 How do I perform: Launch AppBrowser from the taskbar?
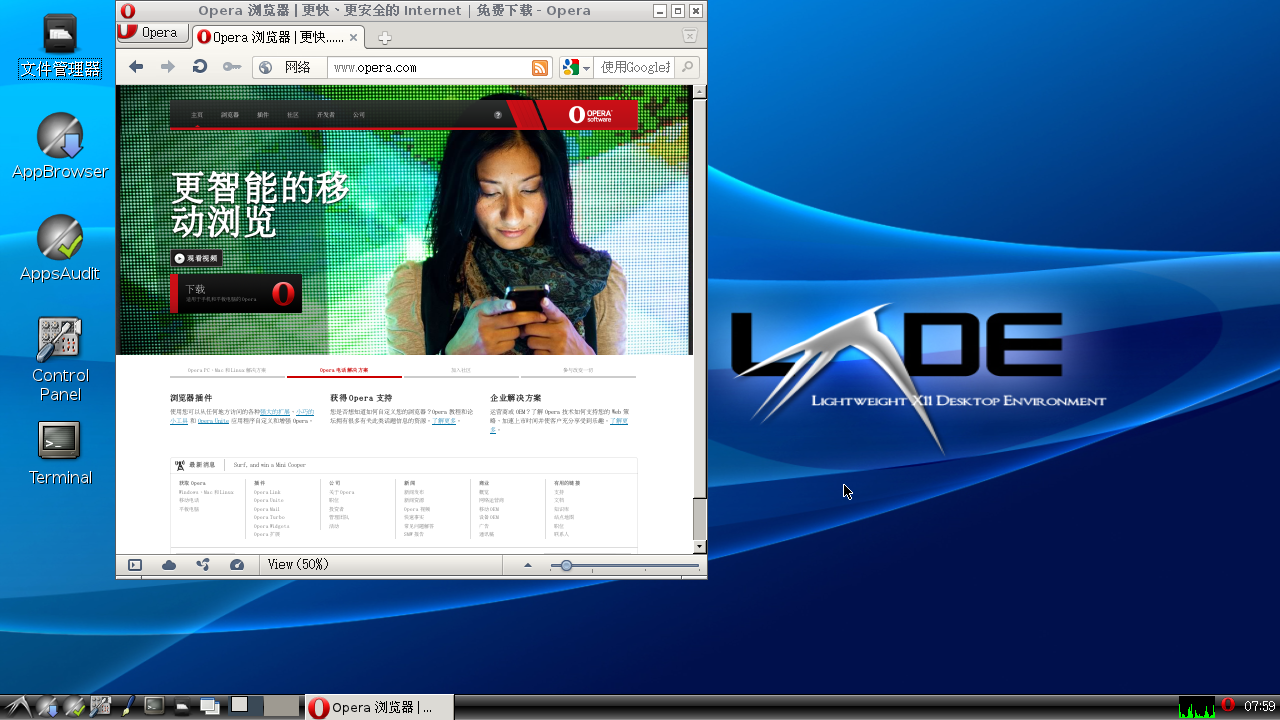pos(47,707)
